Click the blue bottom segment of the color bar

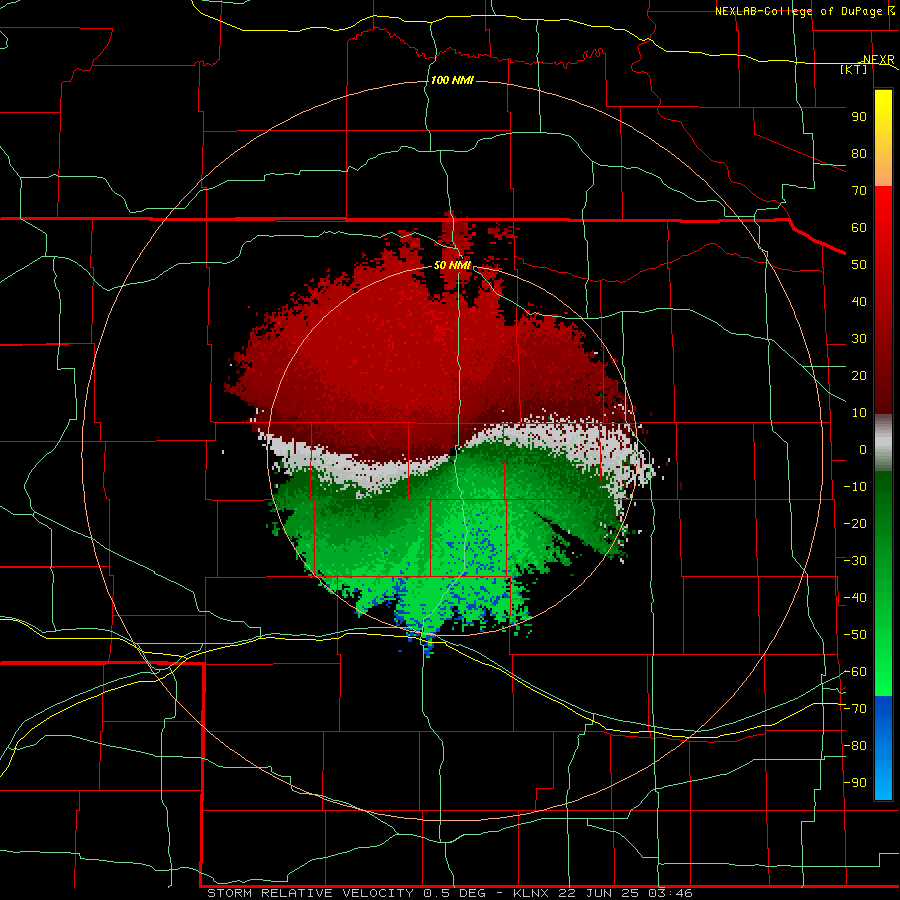[x=883, y=748]
